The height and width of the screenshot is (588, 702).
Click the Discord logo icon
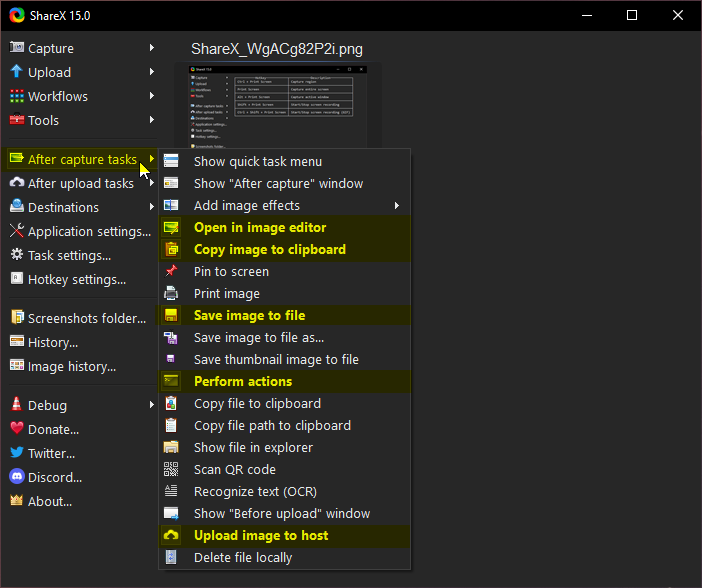17,477
